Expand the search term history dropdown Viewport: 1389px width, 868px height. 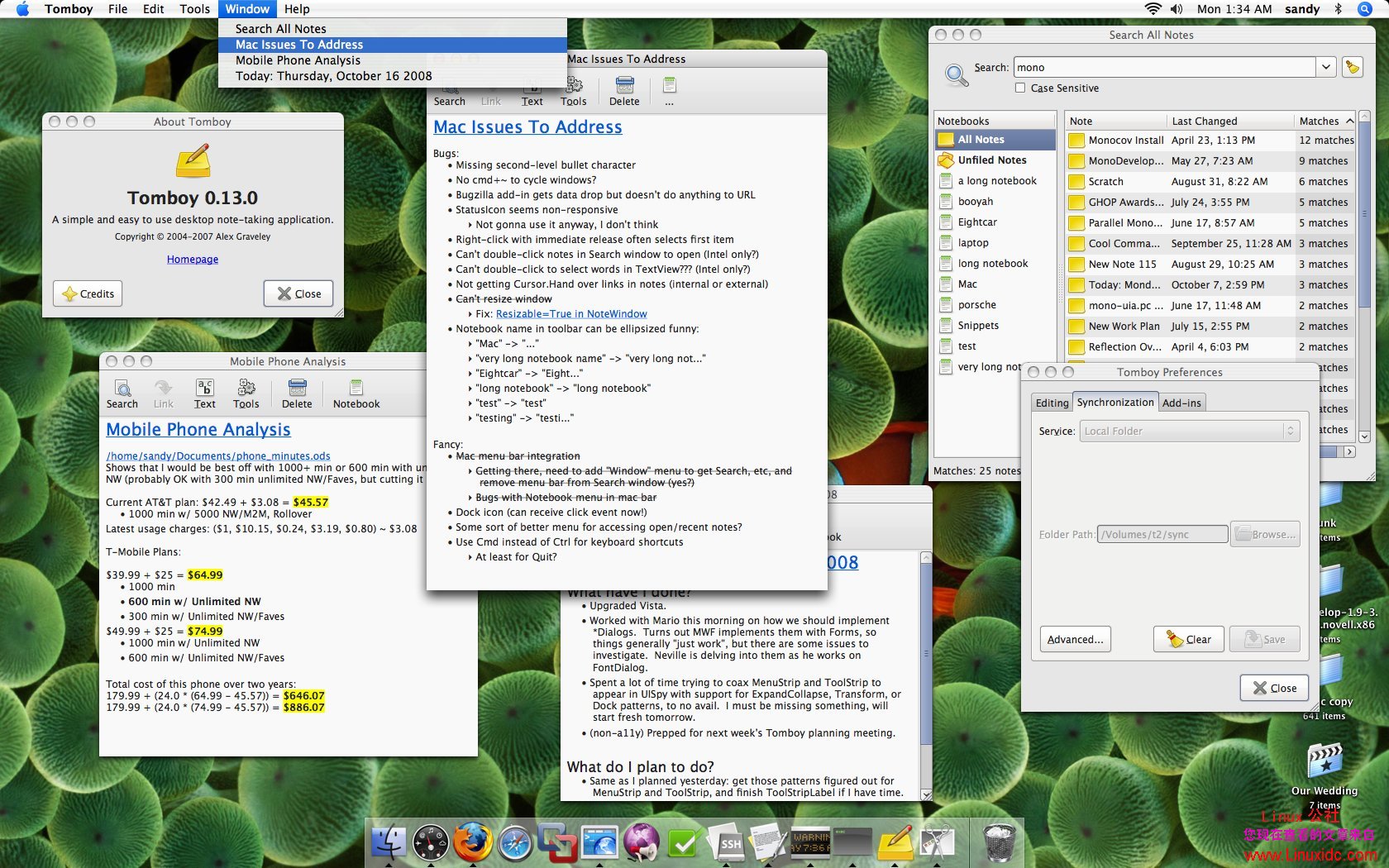(x=1326, y=67)
